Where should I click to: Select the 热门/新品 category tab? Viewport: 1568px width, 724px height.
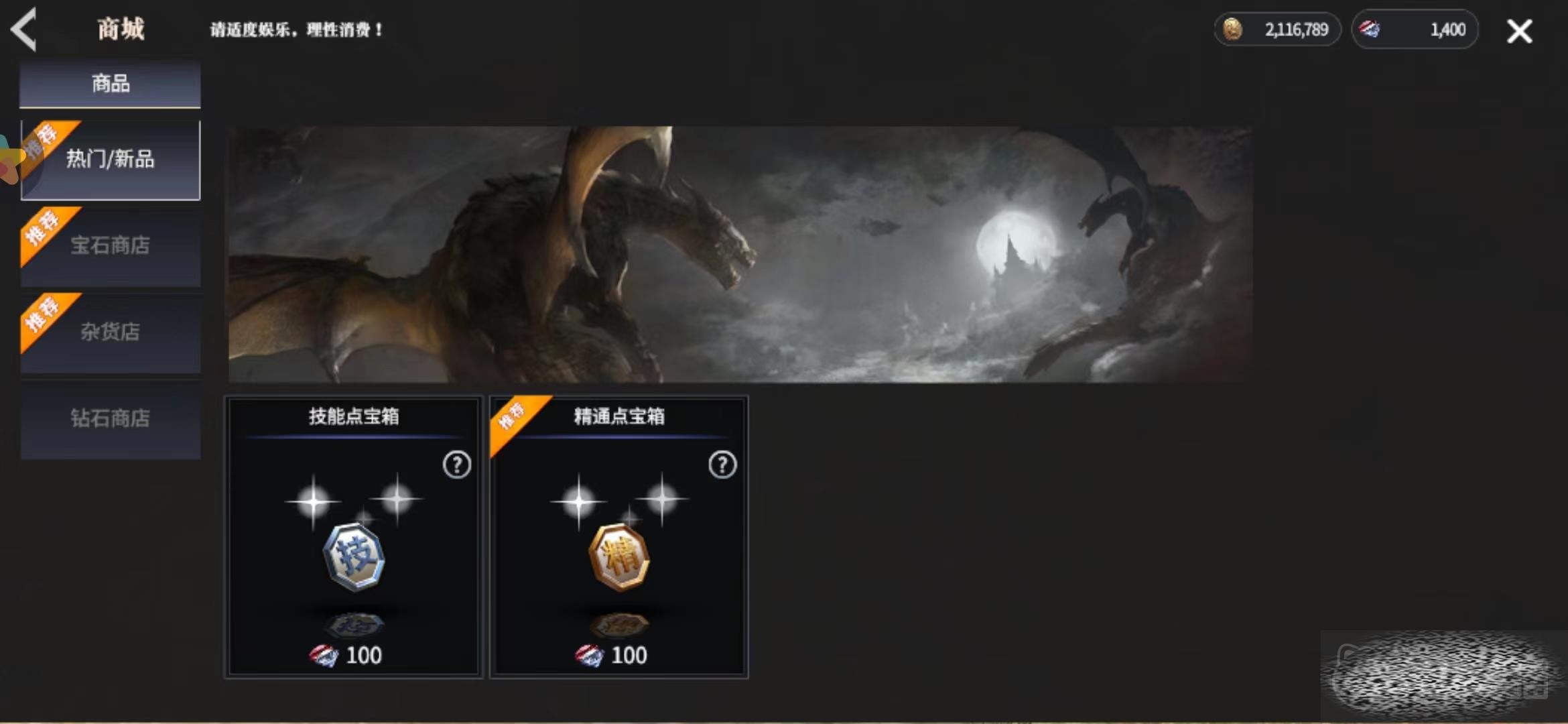click(111, 160)
